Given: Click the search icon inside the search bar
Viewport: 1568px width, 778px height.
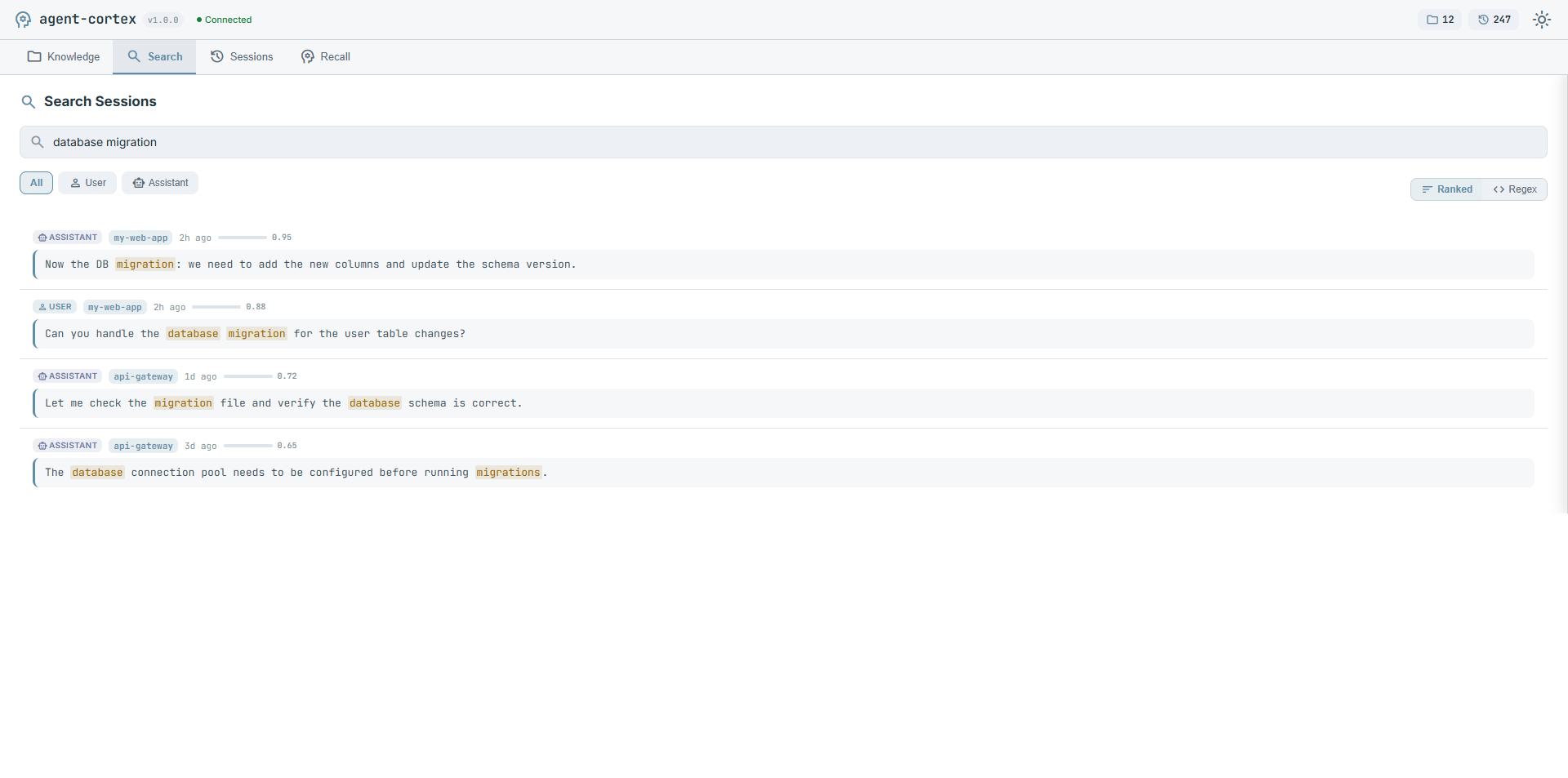Looking at the screenshot, I should click(x=37, y=141).
